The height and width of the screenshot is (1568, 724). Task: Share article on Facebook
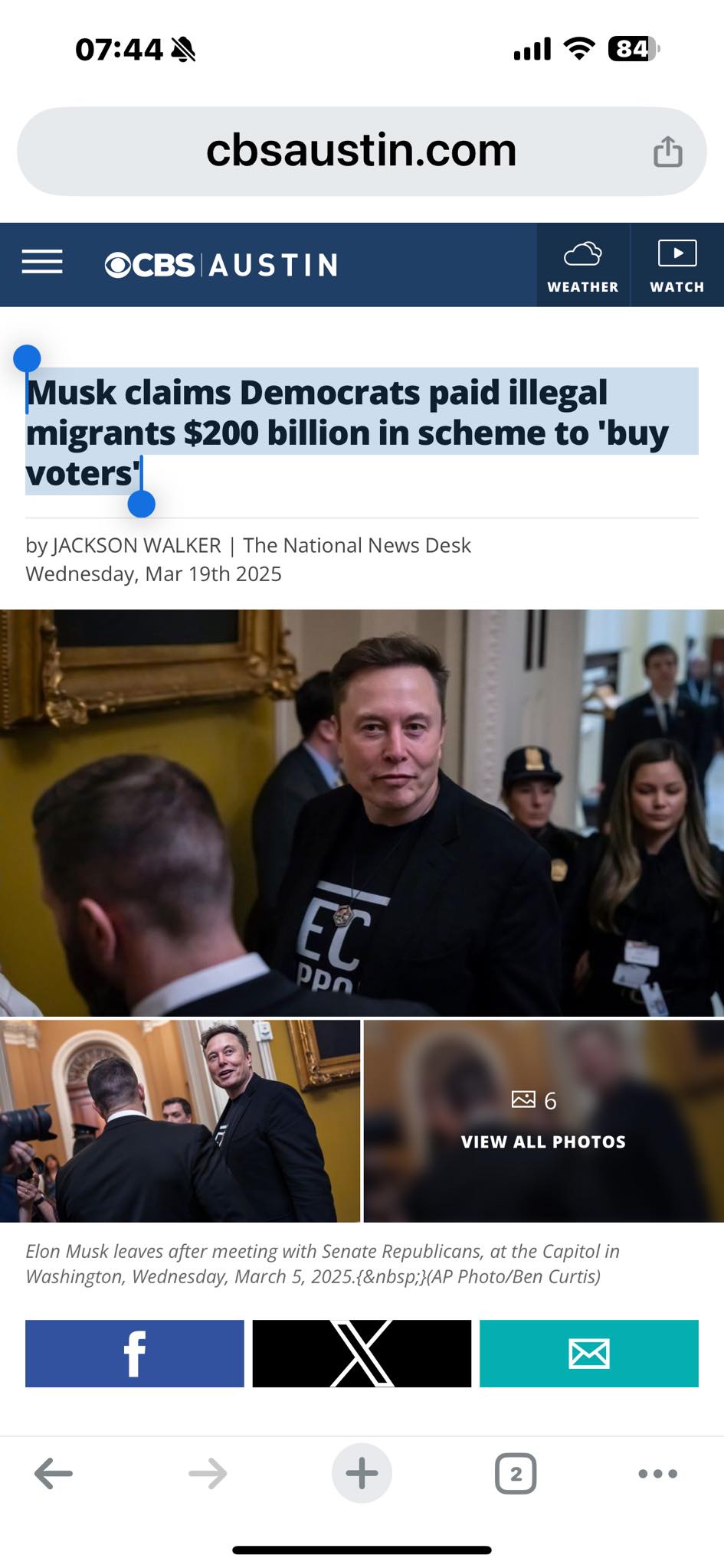[135, 1353]
